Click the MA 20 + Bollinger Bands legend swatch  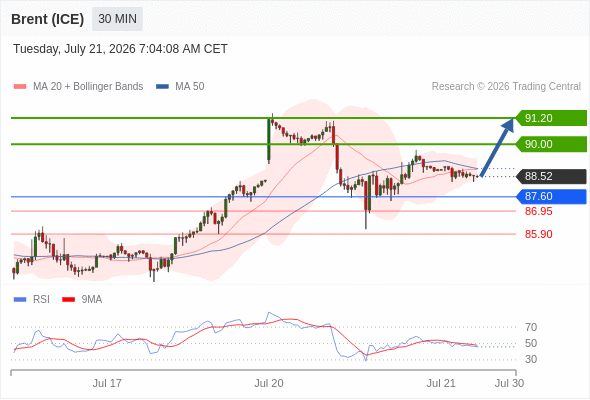click(20, 87)
